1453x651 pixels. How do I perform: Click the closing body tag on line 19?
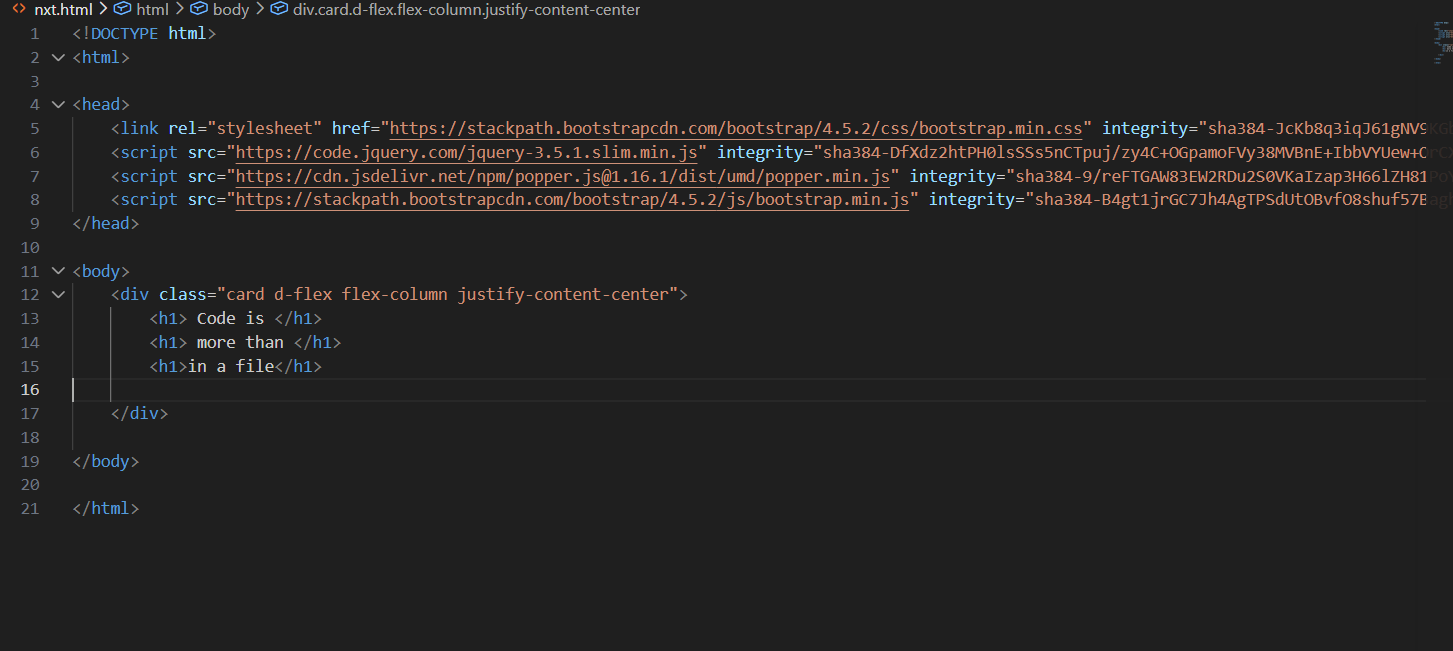(105, 462)
